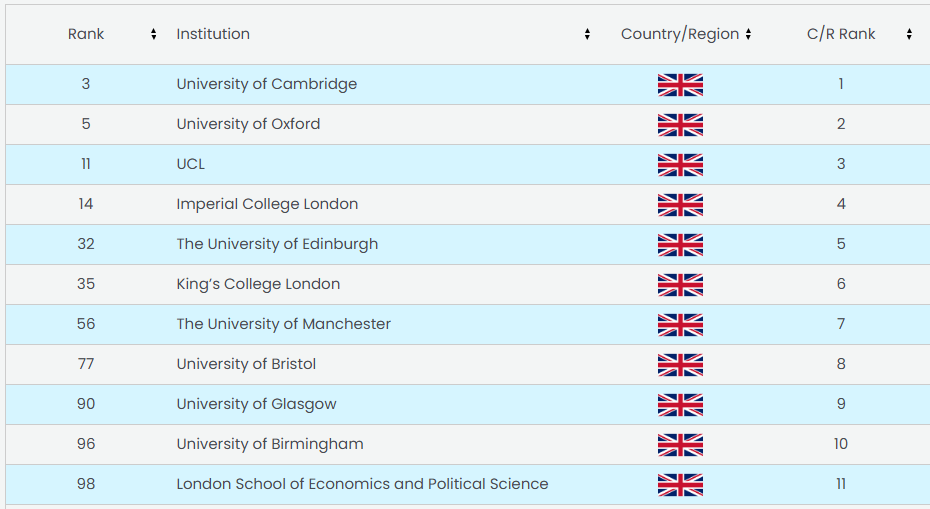Select the University of Glasgow name
Screen dimensions: 930x509
(256, 404)
